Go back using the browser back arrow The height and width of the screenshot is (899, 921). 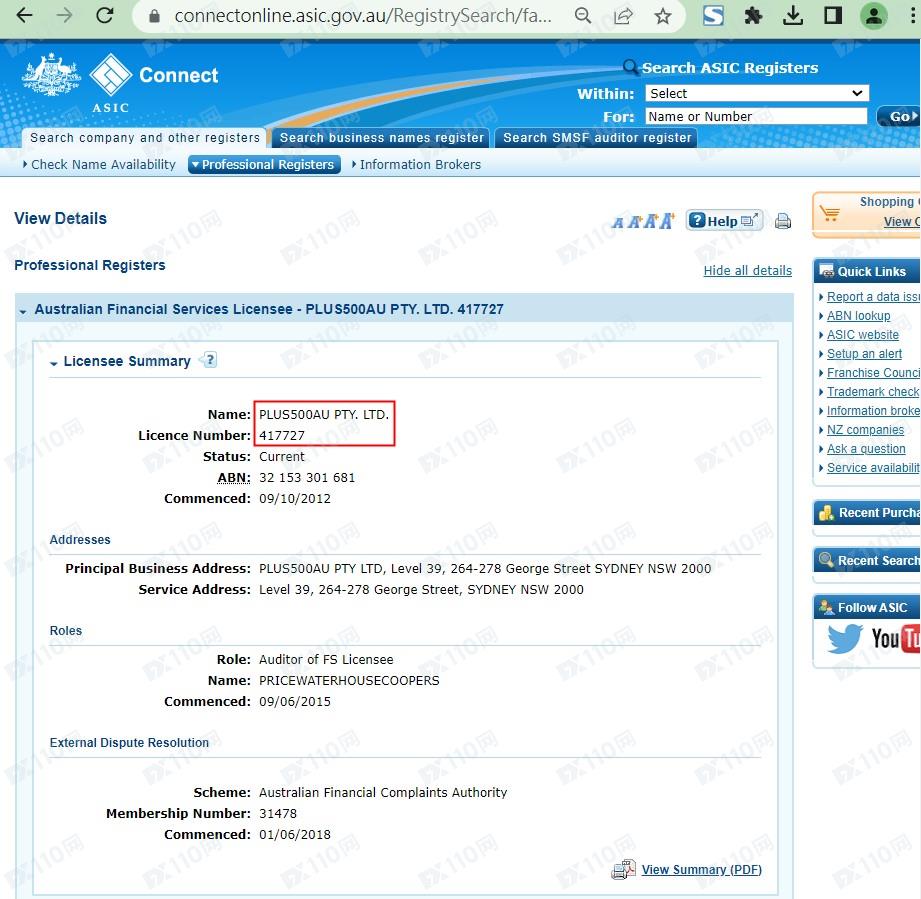point(25,16)
